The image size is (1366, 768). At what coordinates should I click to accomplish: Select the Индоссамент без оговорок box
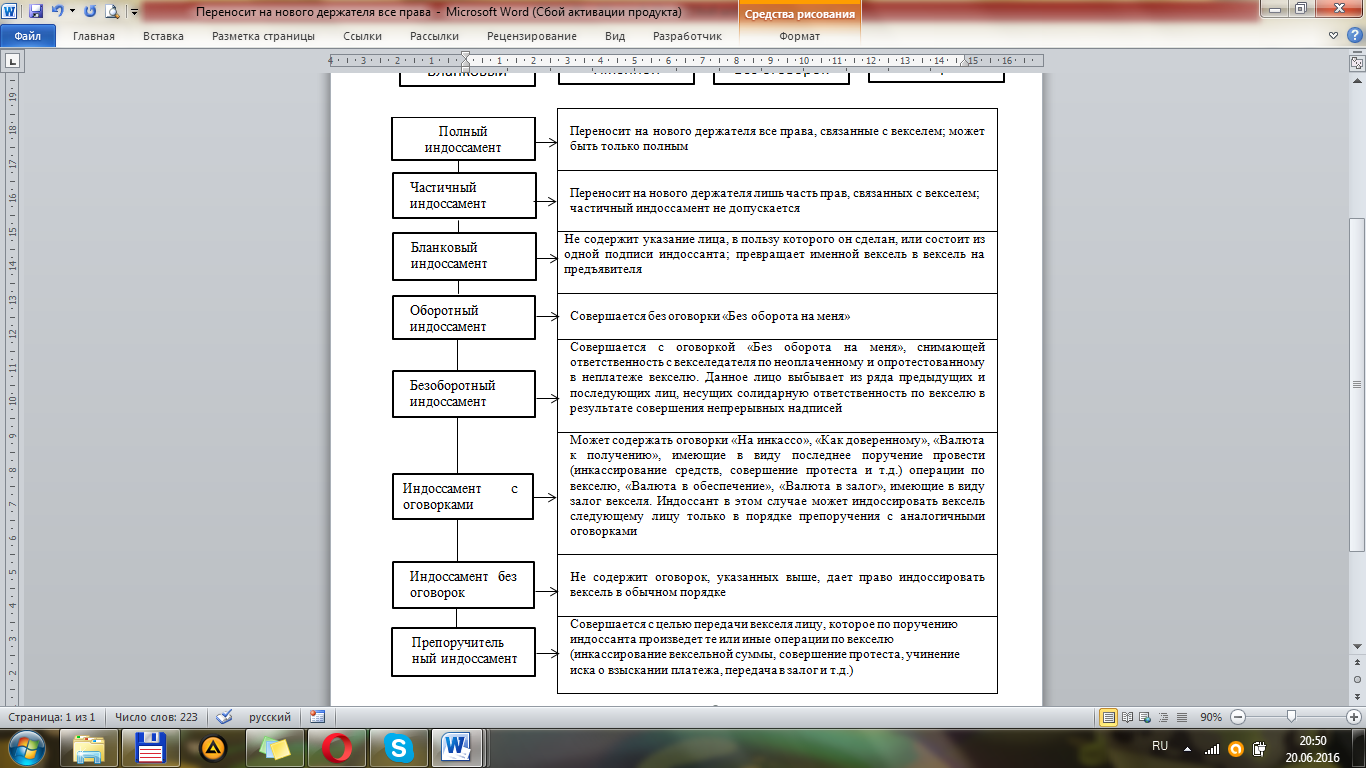pyautogui.click(x=462, y=584)
